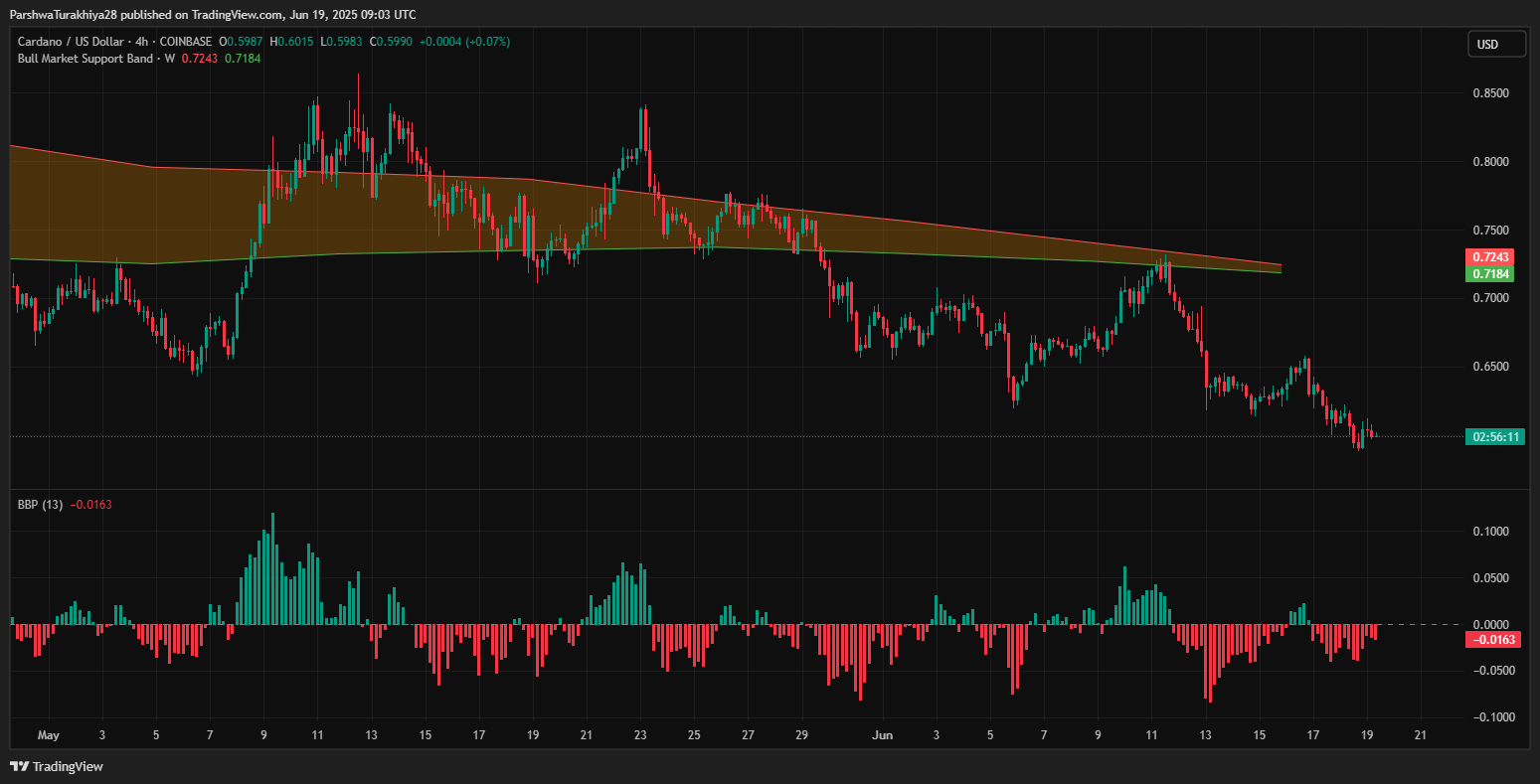Click the 0.8500 price scale label

[1489, 93]
